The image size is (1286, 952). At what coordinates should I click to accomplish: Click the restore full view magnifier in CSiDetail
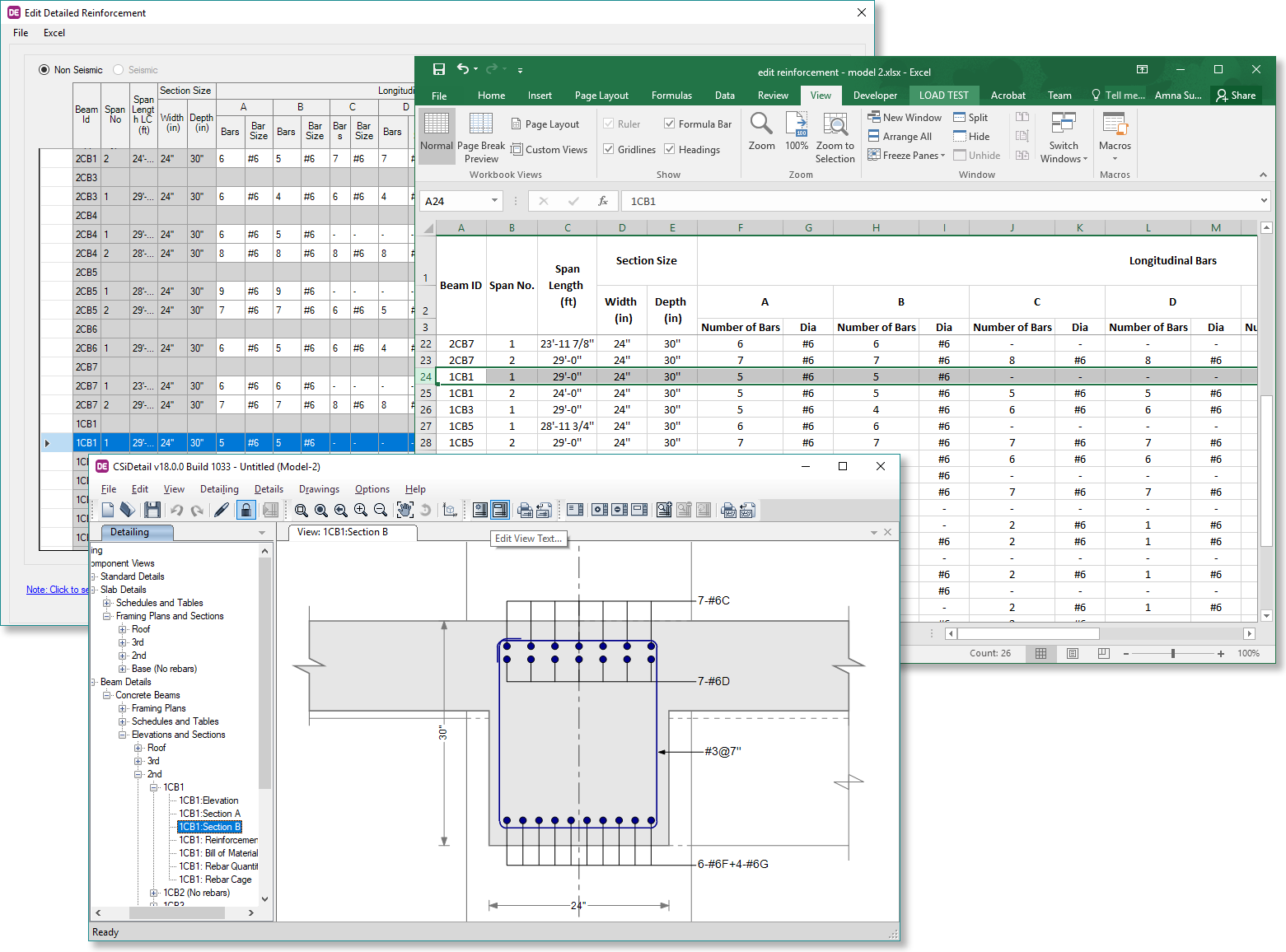click(x=321, y=511)
